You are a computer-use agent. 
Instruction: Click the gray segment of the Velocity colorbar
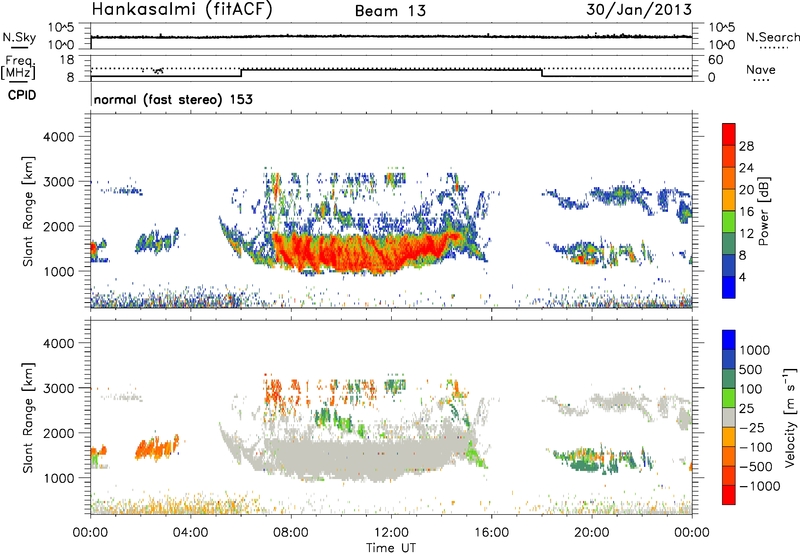point(729,418)
